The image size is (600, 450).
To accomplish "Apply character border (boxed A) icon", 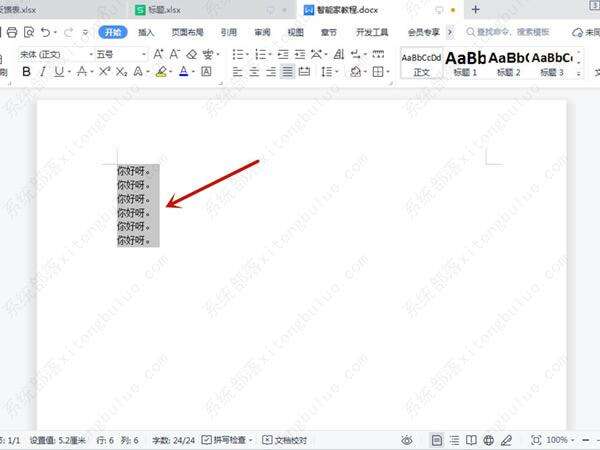I will (x=206, y=71).
